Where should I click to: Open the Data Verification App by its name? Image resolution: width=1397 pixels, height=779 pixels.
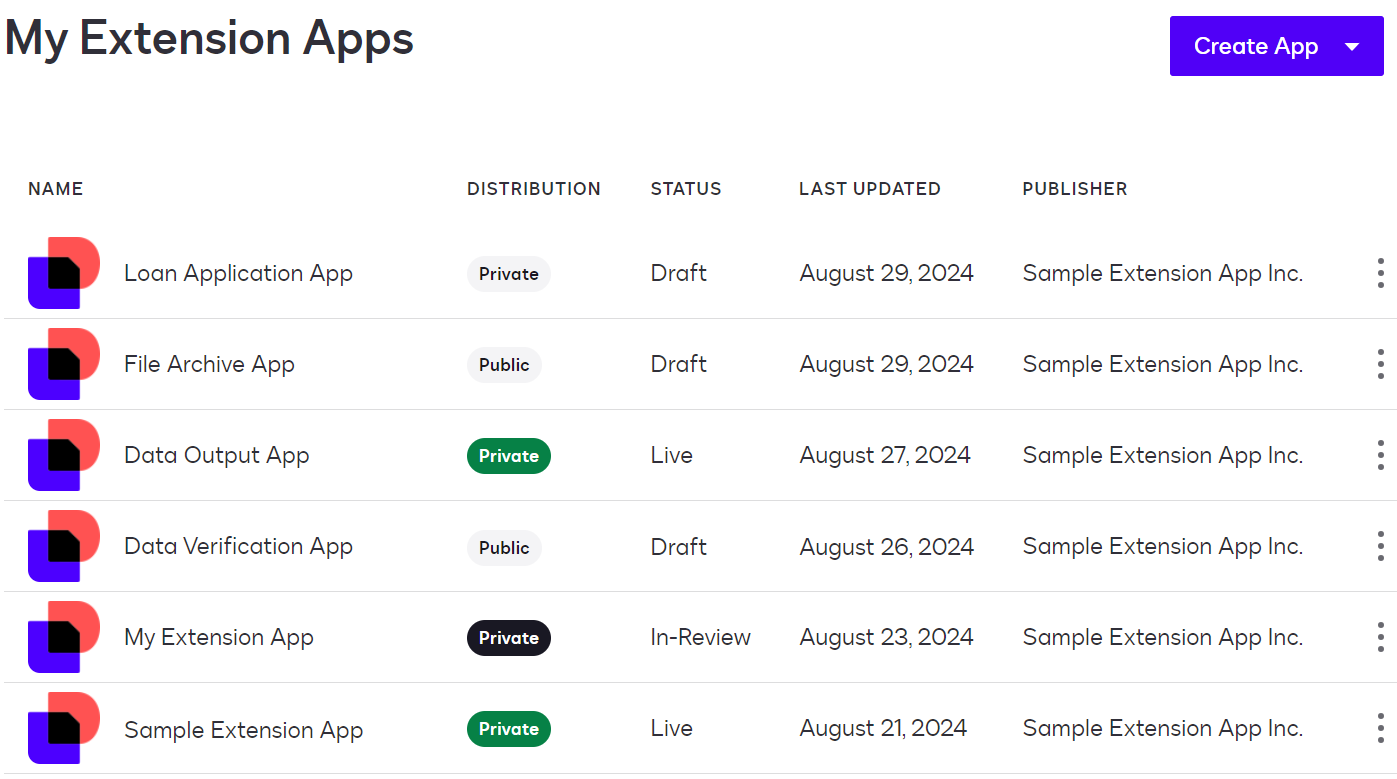click(x=237, y=546)
